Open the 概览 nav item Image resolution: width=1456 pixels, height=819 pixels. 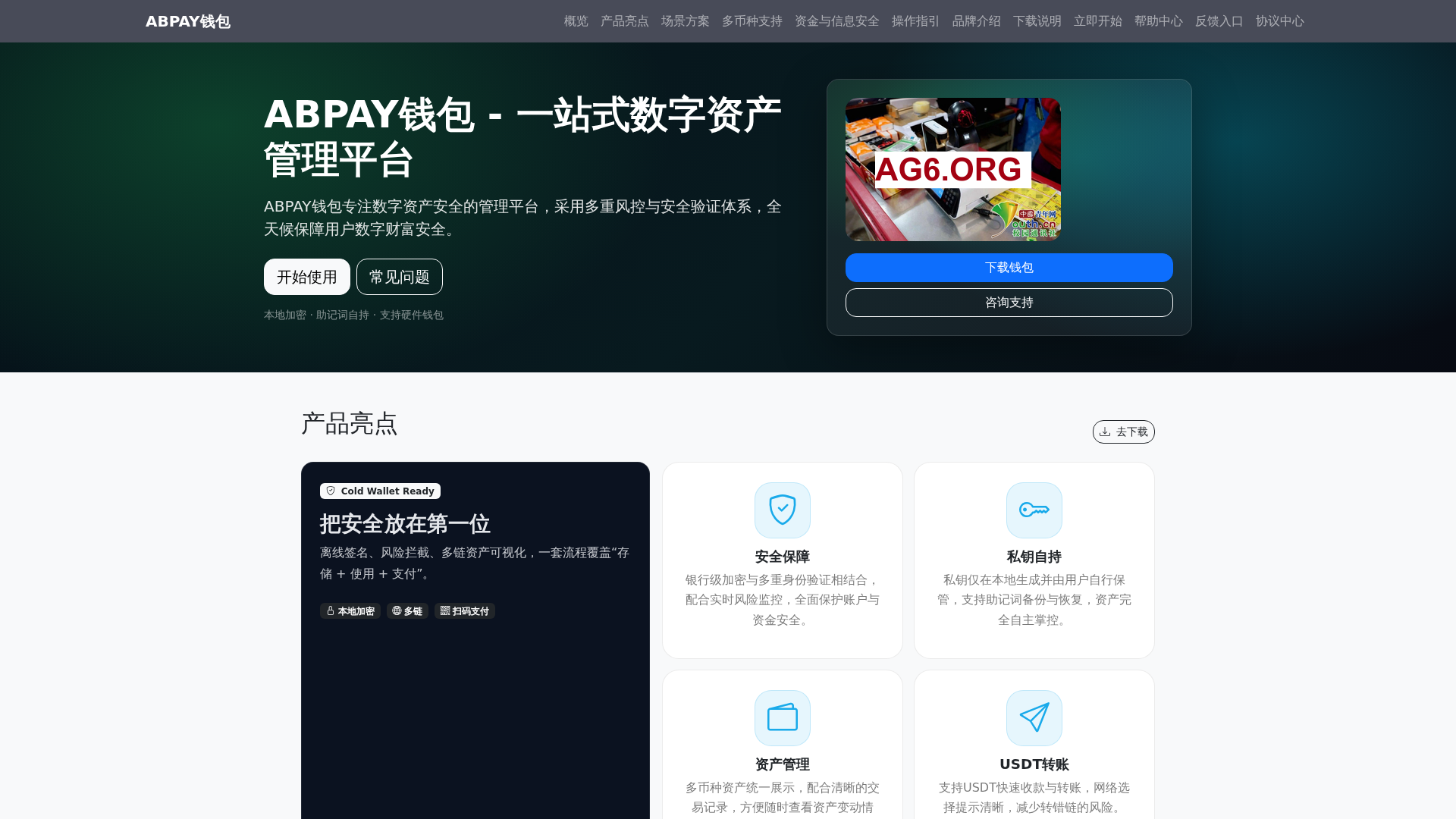pos(576,21)
